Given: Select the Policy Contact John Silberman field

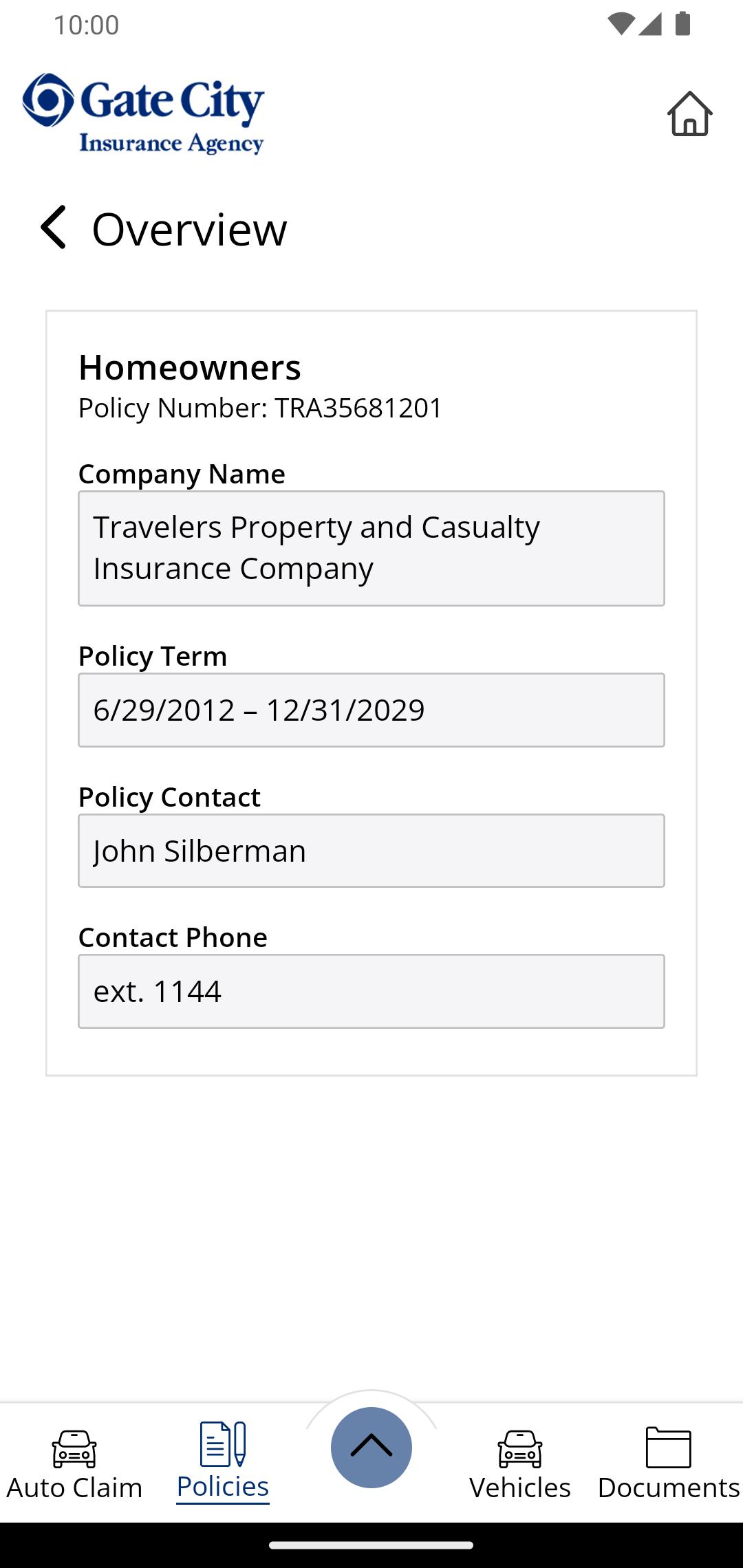Looking at the screenshot, I should pyautogui.click(x=371, y=851).
